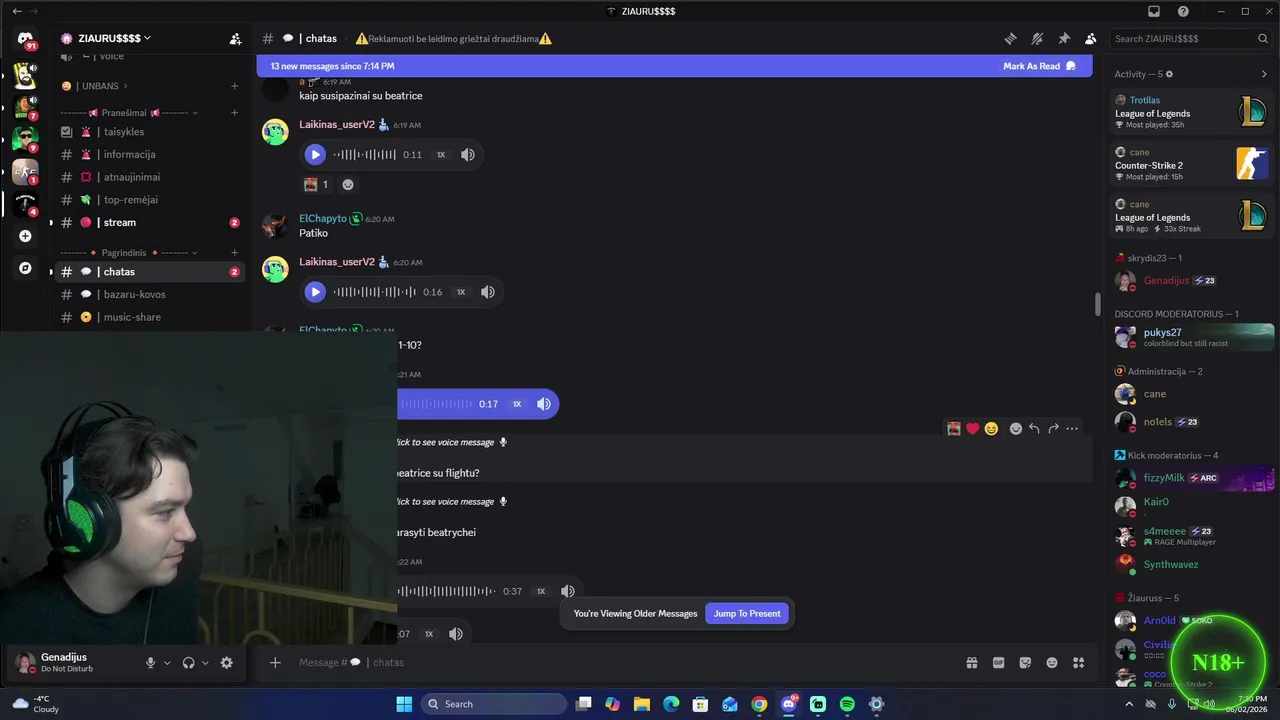The height and width of the screenshot is (720, 1280).
Task: Open the gift picker icon
Action: pyautogui.click(x=971, y=662)
